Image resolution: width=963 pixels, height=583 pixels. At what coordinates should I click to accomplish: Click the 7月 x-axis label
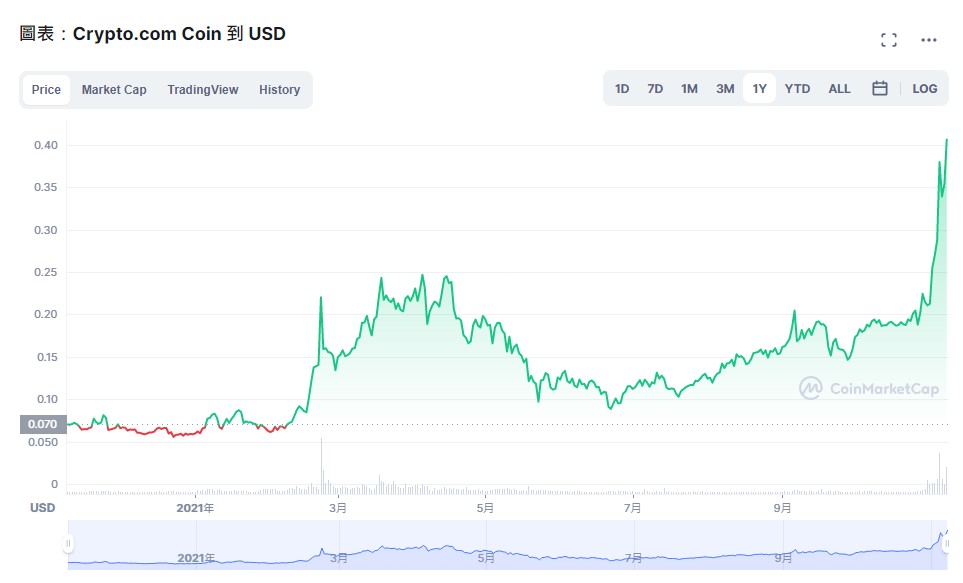633,508
